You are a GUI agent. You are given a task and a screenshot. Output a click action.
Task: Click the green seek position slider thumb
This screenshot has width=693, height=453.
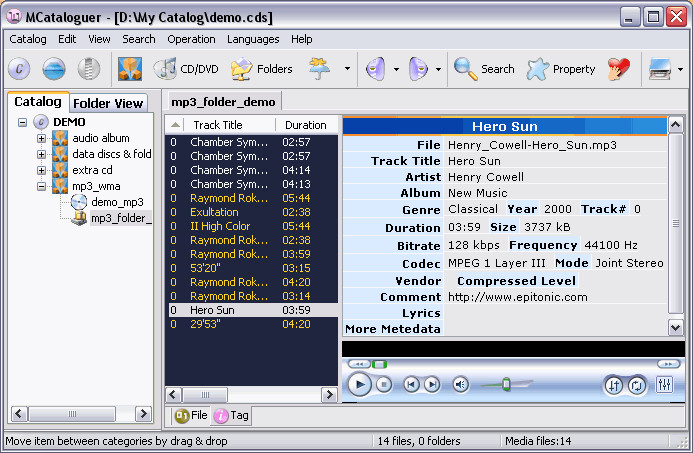coord(379,365)
